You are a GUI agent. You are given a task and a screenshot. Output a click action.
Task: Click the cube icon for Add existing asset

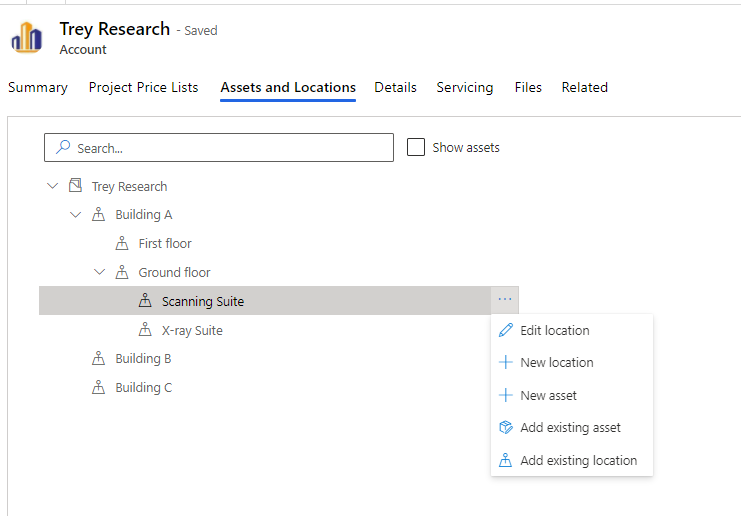point(506,427)
